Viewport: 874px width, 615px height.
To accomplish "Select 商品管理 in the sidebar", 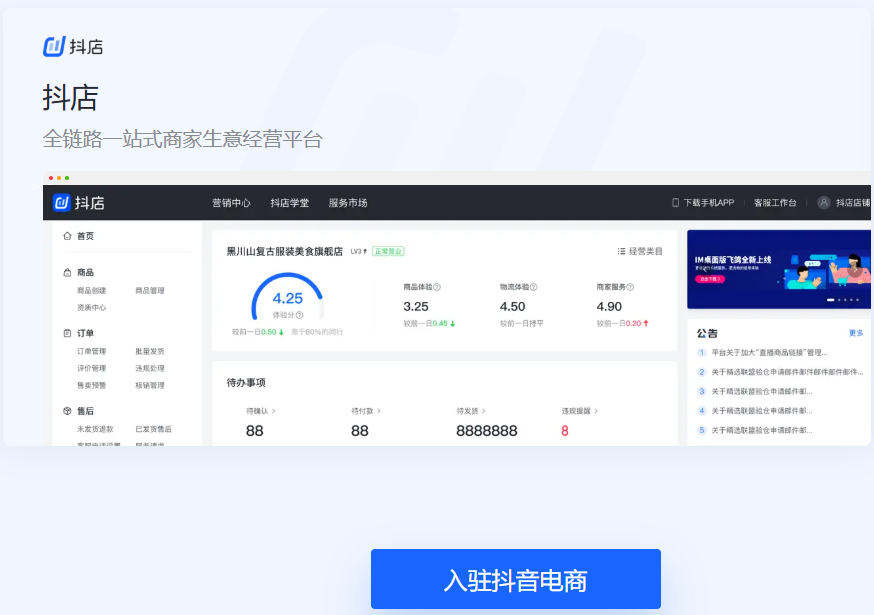I will (x=150, y=290).
